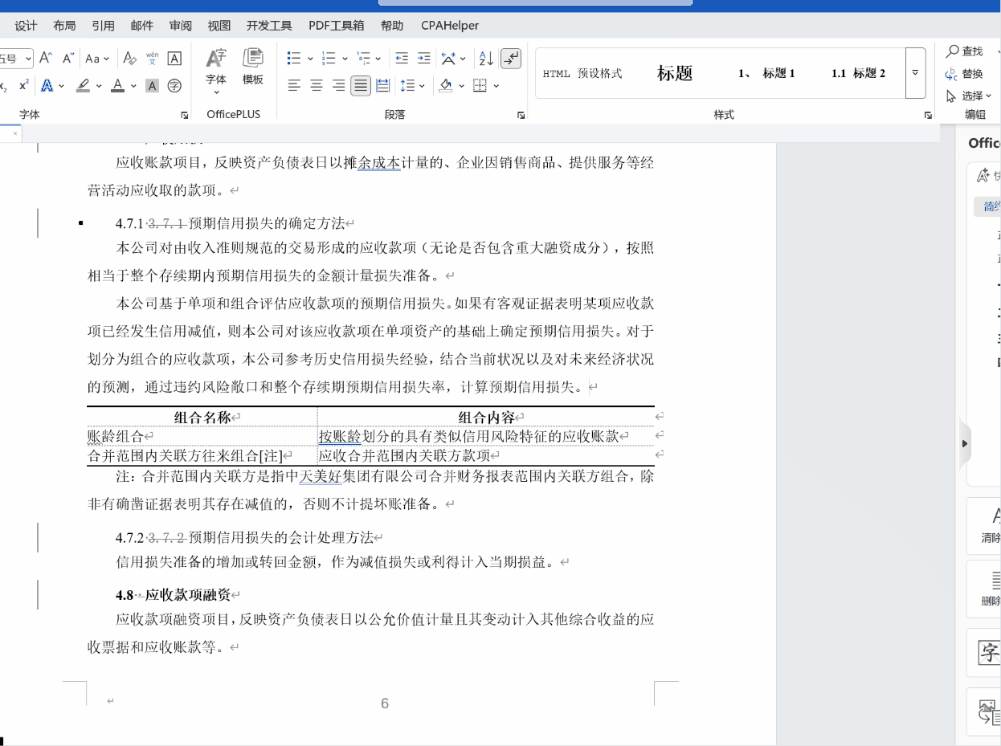
Task: Open the 开发工具 tab
Action: 269,26
